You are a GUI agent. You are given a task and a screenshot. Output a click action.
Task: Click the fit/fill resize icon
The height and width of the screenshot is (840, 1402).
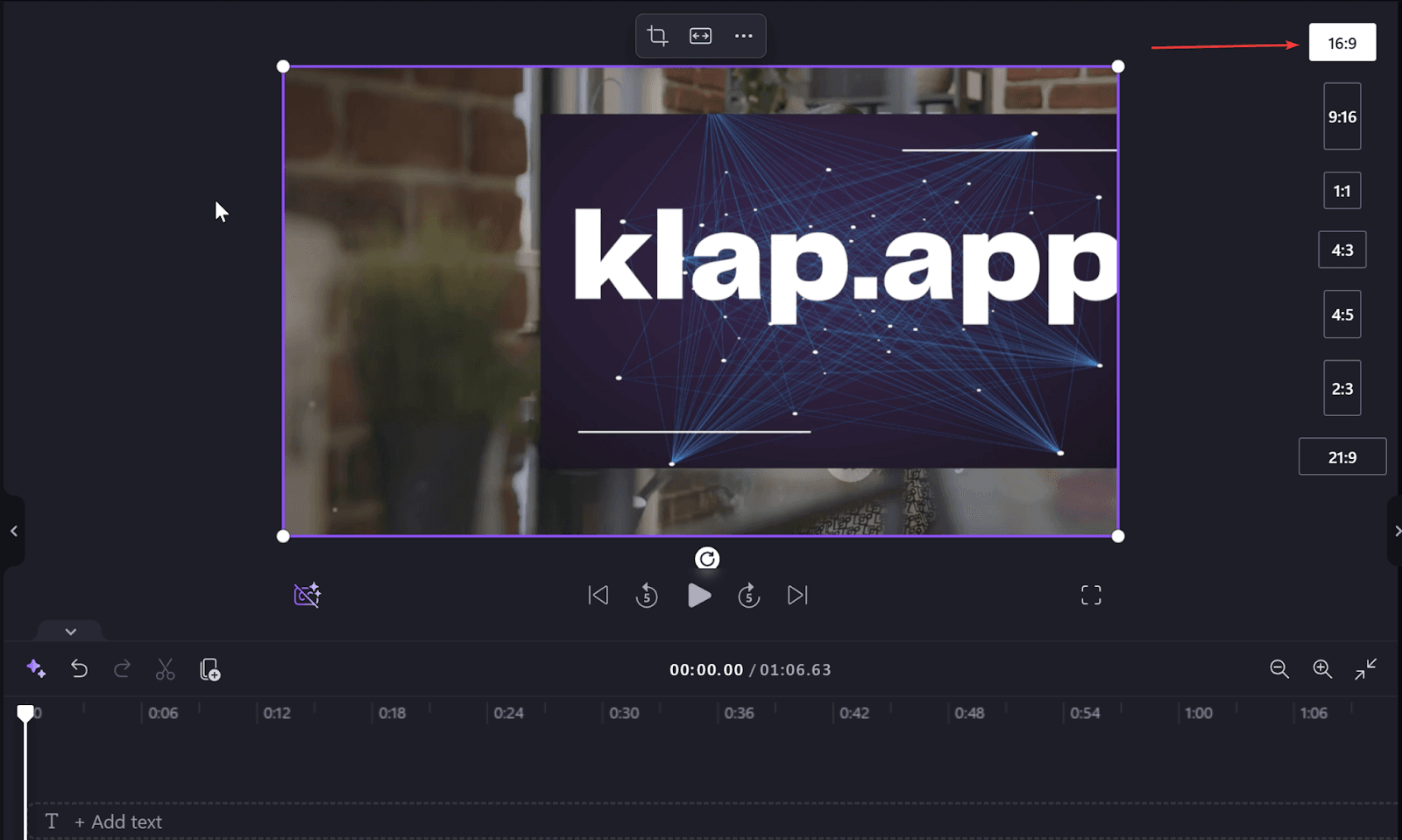tap(700, 36)
